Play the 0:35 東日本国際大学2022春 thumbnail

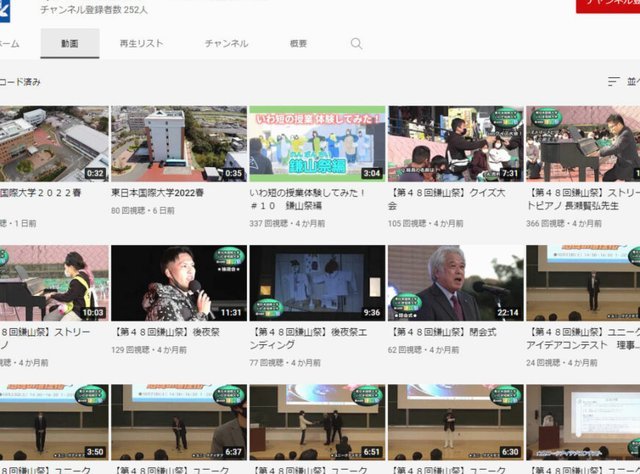(179, 144)
